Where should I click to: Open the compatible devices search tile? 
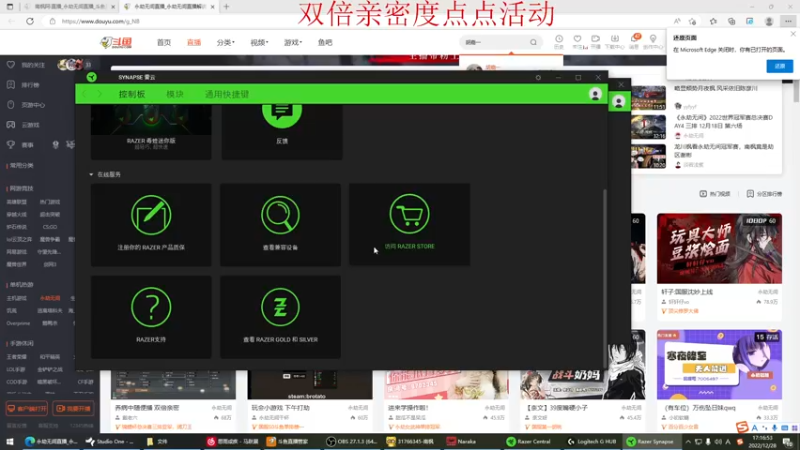(x=280, y=224)
